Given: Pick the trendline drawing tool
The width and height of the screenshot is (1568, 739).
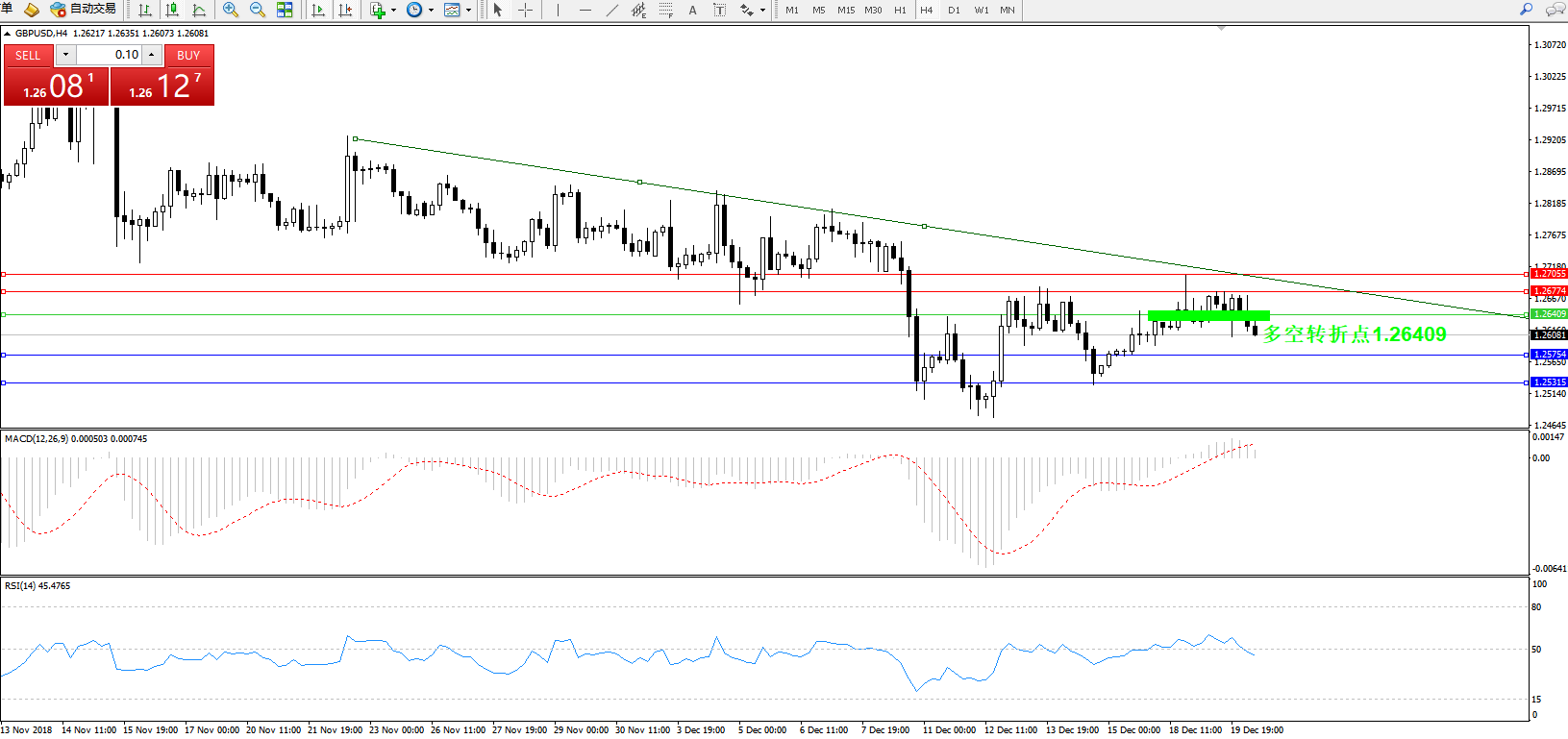Looking at the screenshot, I should [x=612, y=10].
